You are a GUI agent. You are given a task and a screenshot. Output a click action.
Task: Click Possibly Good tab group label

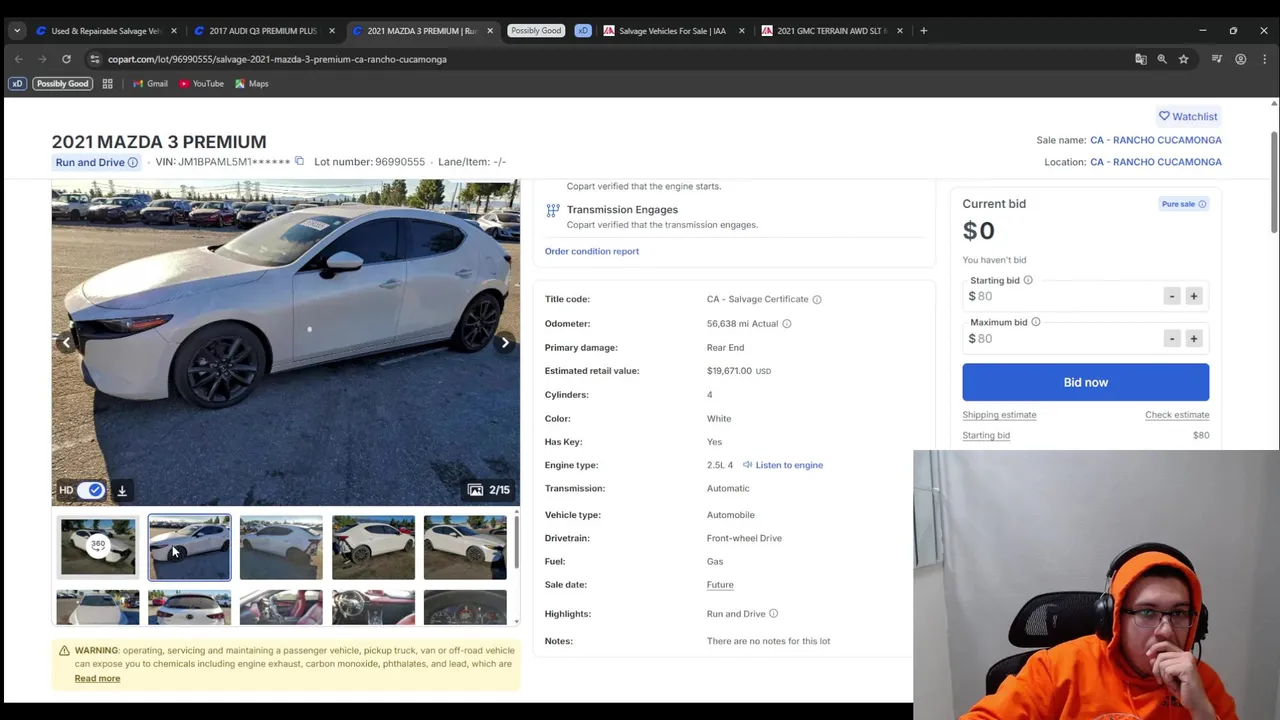pos(536,31)
